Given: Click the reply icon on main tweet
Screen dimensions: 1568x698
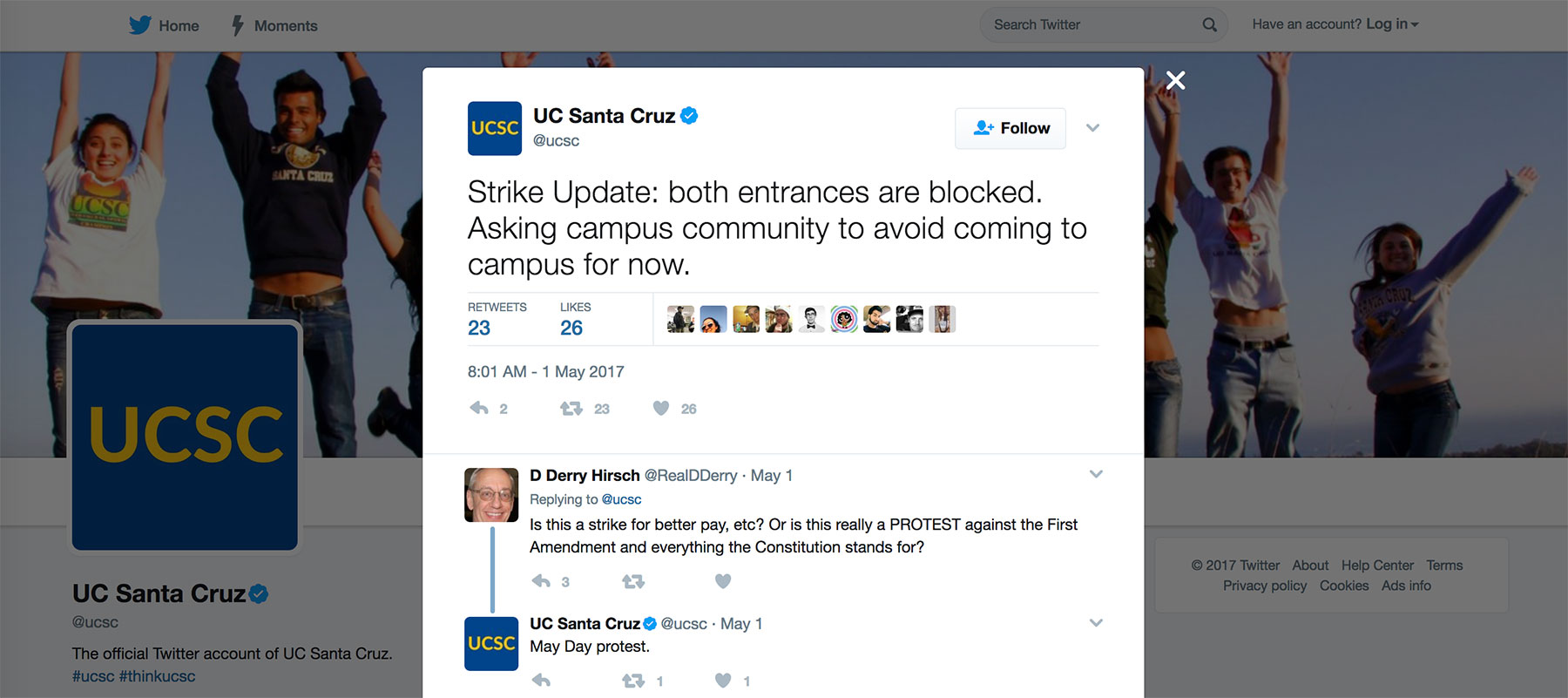Looking at the screenshot, I should pyautogui.click(x=479, y=408).
